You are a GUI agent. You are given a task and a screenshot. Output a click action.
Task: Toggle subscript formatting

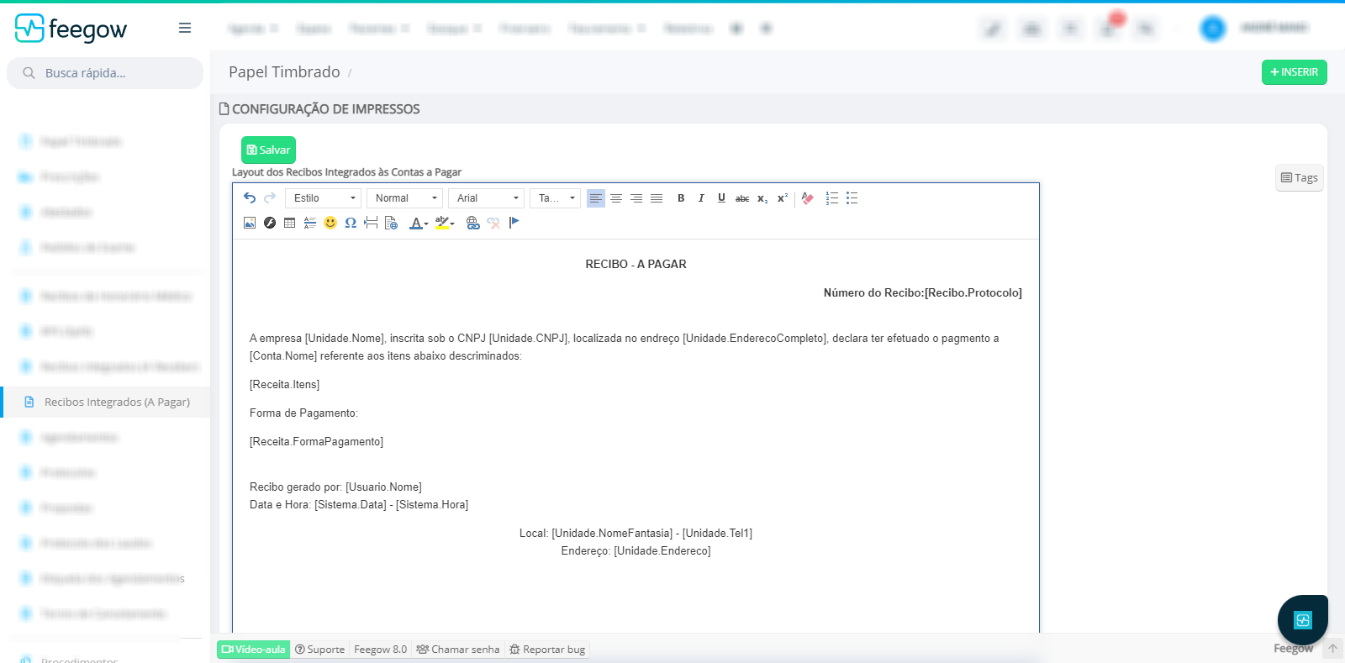point(762,198)
